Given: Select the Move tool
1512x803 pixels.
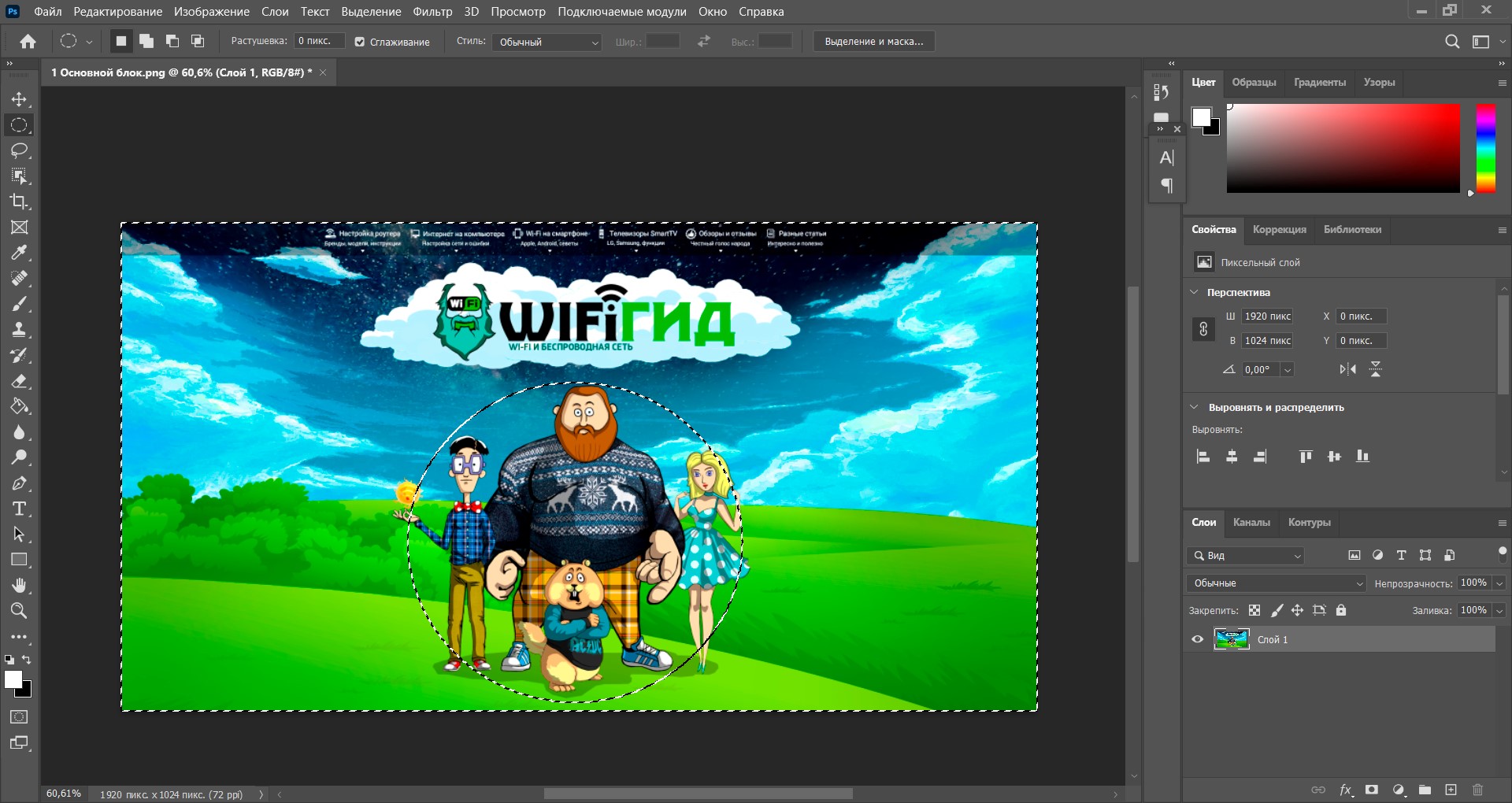Looking at the screenshot, I should [x=19, y=99].
